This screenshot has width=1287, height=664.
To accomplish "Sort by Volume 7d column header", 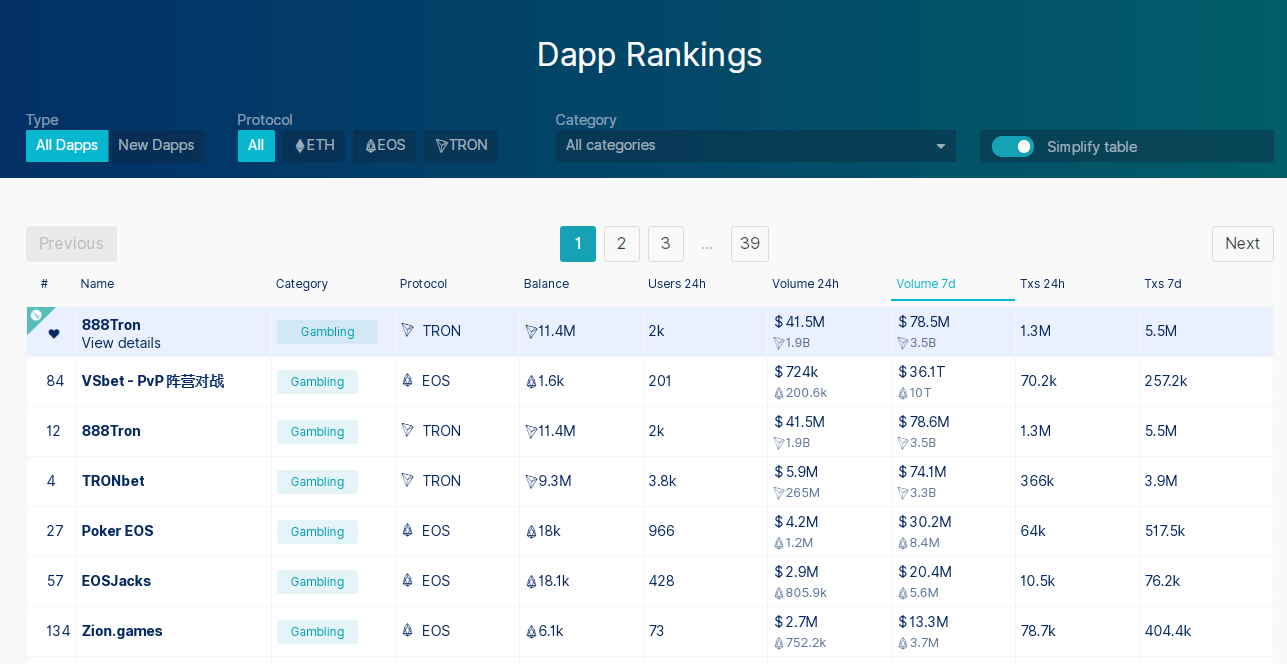I will pyautogui.click(x=926, y=284).
